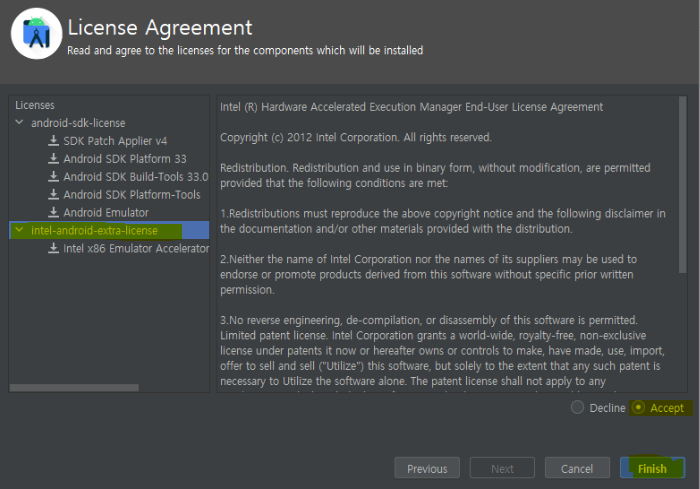Select Intel x86 Emulator Accelerator item
The height and width of the screenshot is (489, 700).
click(136, 248)
